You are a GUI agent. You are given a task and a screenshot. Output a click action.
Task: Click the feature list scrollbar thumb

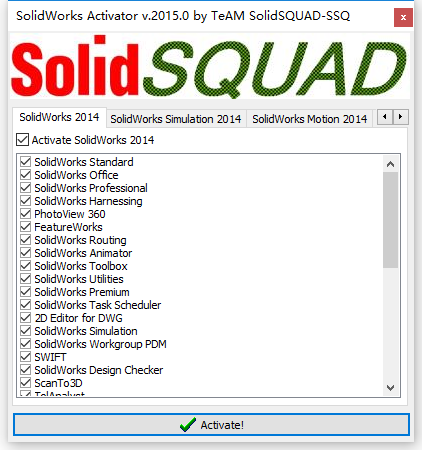click(x=390, y=220)
